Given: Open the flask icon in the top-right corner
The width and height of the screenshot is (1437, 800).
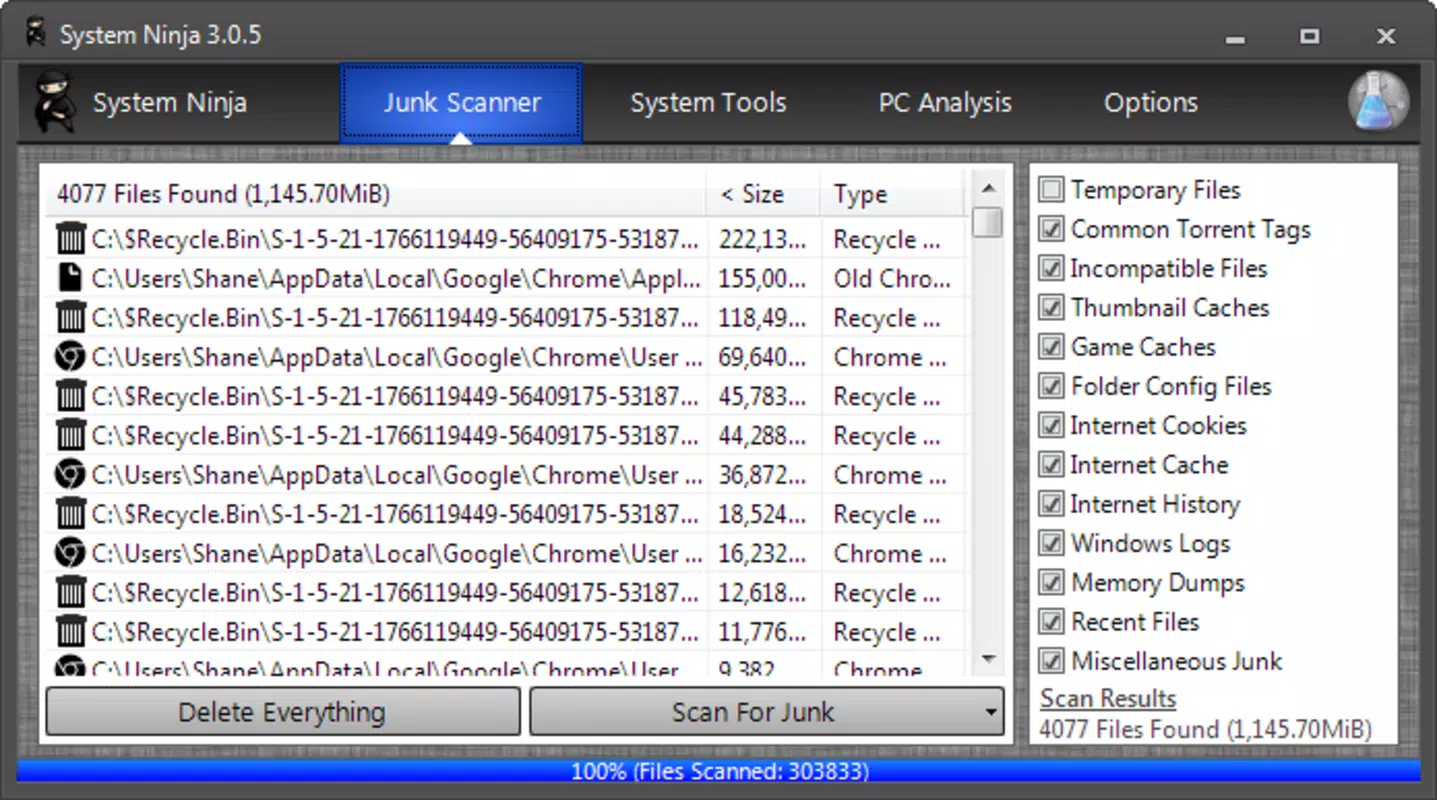Looking at the screenshot, I should pos(1378,101).
